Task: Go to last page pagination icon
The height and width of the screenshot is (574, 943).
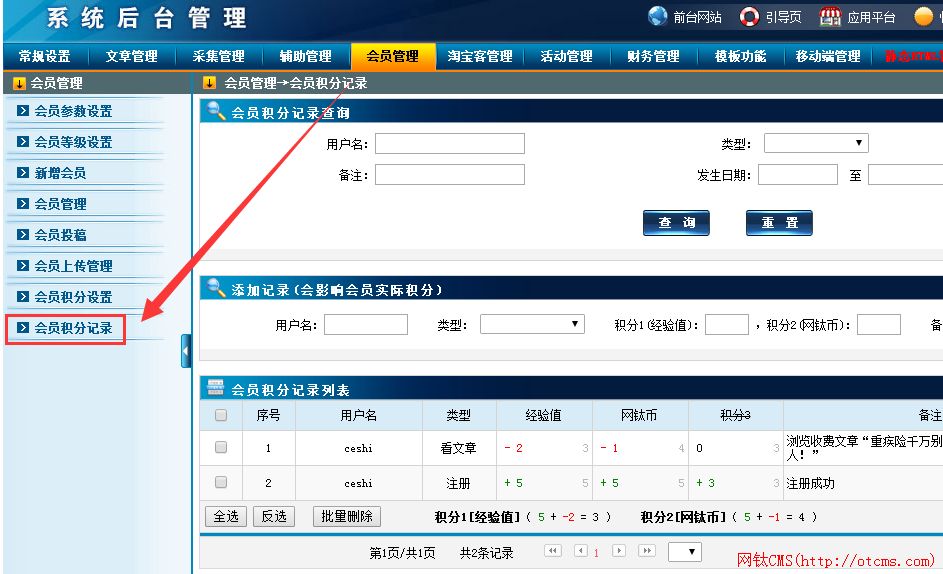Action: click(x=647, y=551)
